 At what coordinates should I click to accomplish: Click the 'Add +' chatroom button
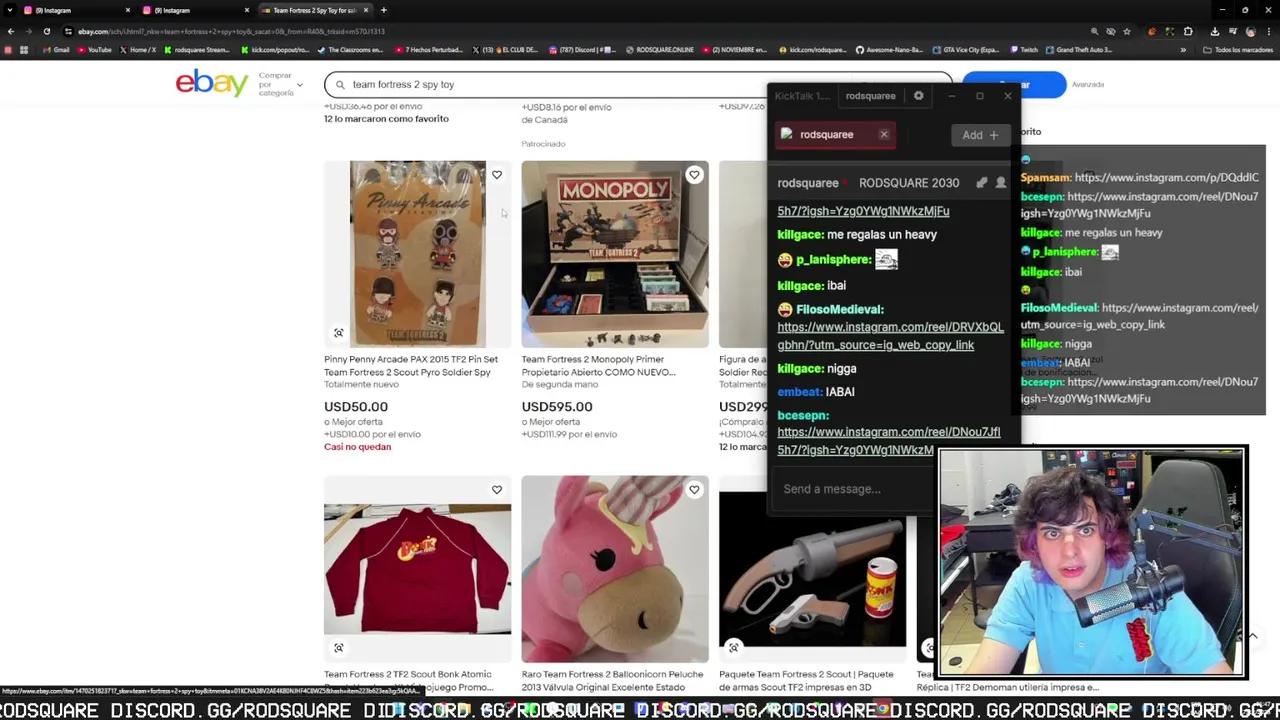click(x=980, y=135)
